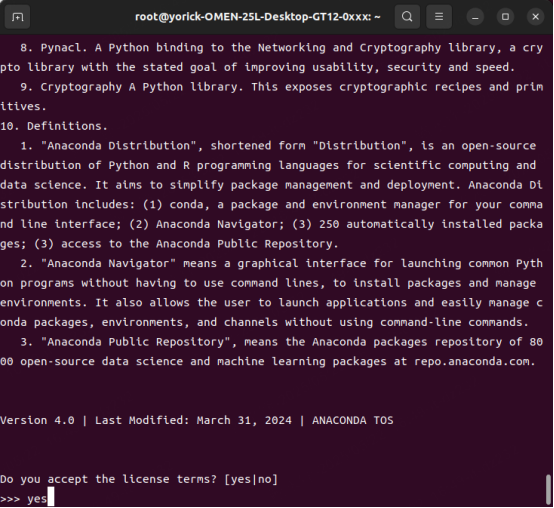The width and height of the screenshot is (554, 508).
Task: Maximize the terminal window
Action: pyautogui.click(x=505, y=17)
